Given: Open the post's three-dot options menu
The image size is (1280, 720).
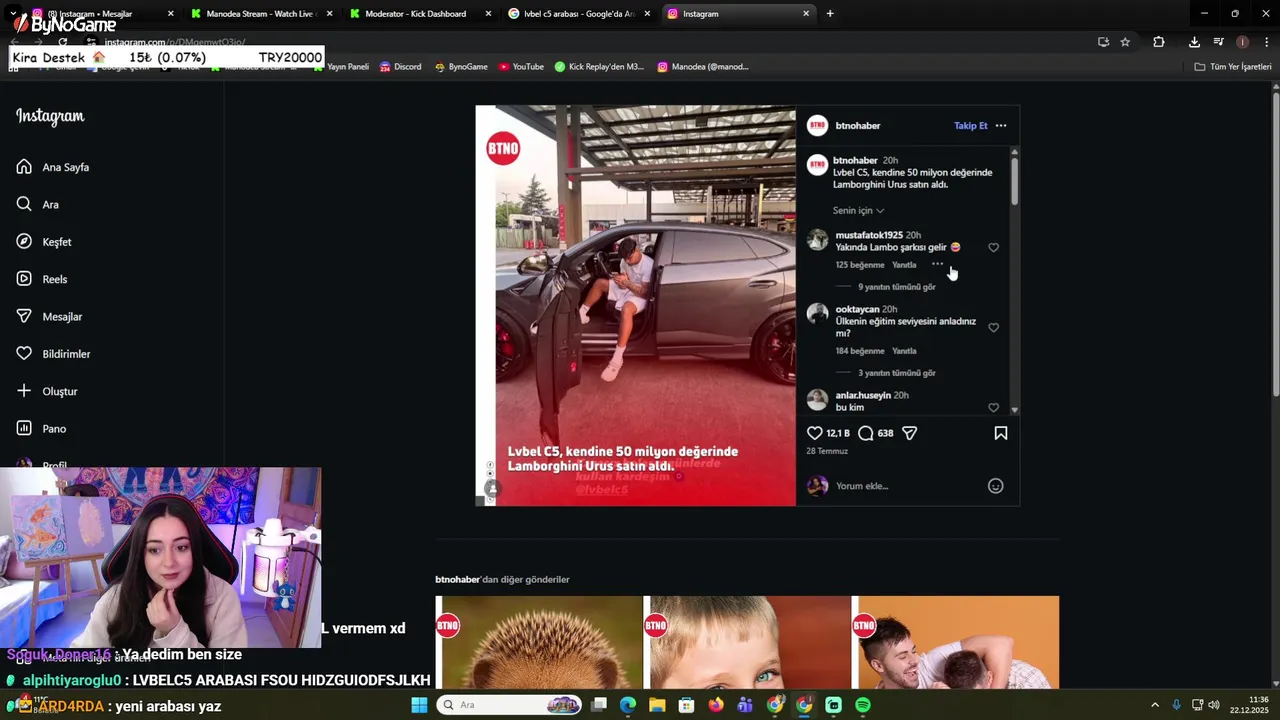Looking at the screenshot, I should pyautogui.click(x=1001, y=126).
